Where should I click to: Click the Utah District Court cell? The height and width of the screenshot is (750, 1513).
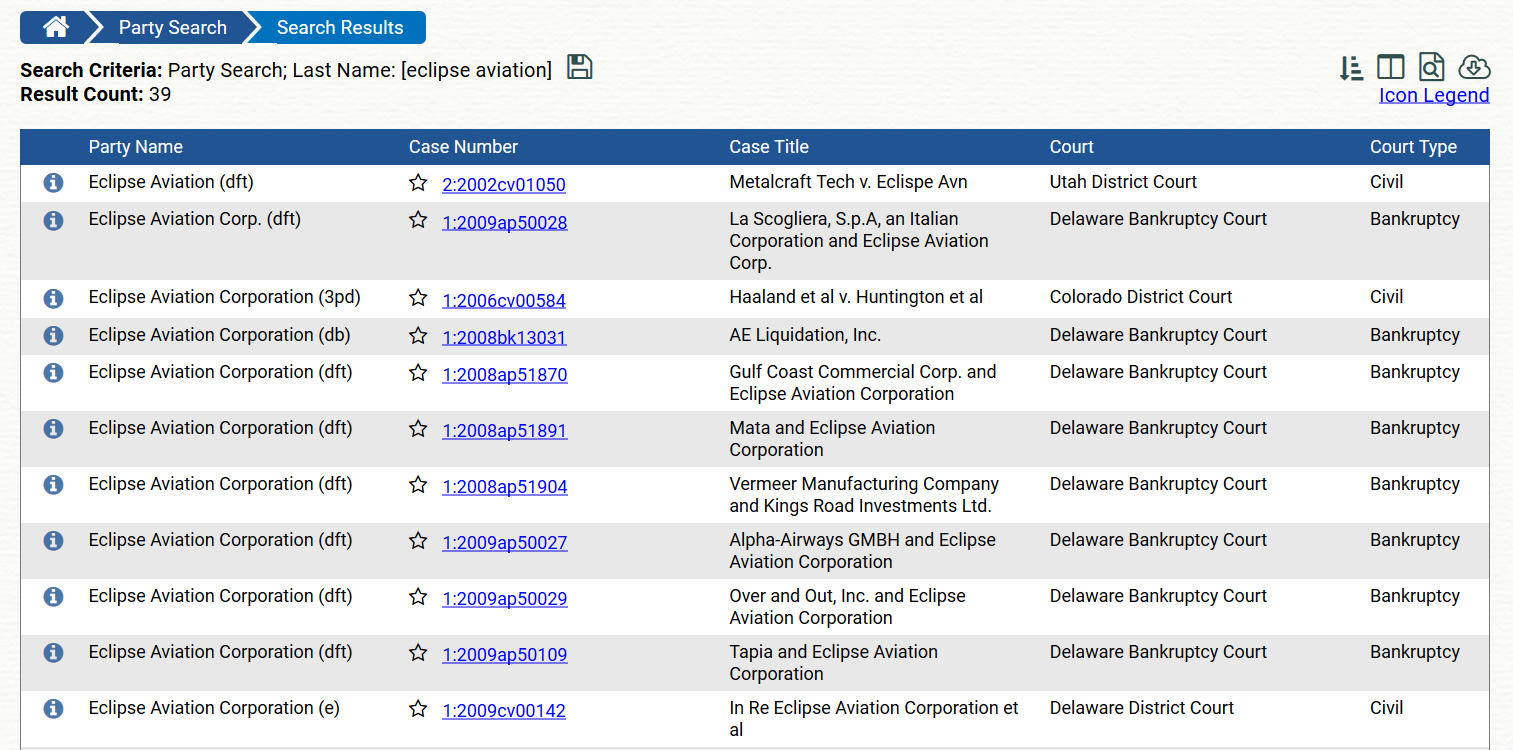click(1123, 182)
